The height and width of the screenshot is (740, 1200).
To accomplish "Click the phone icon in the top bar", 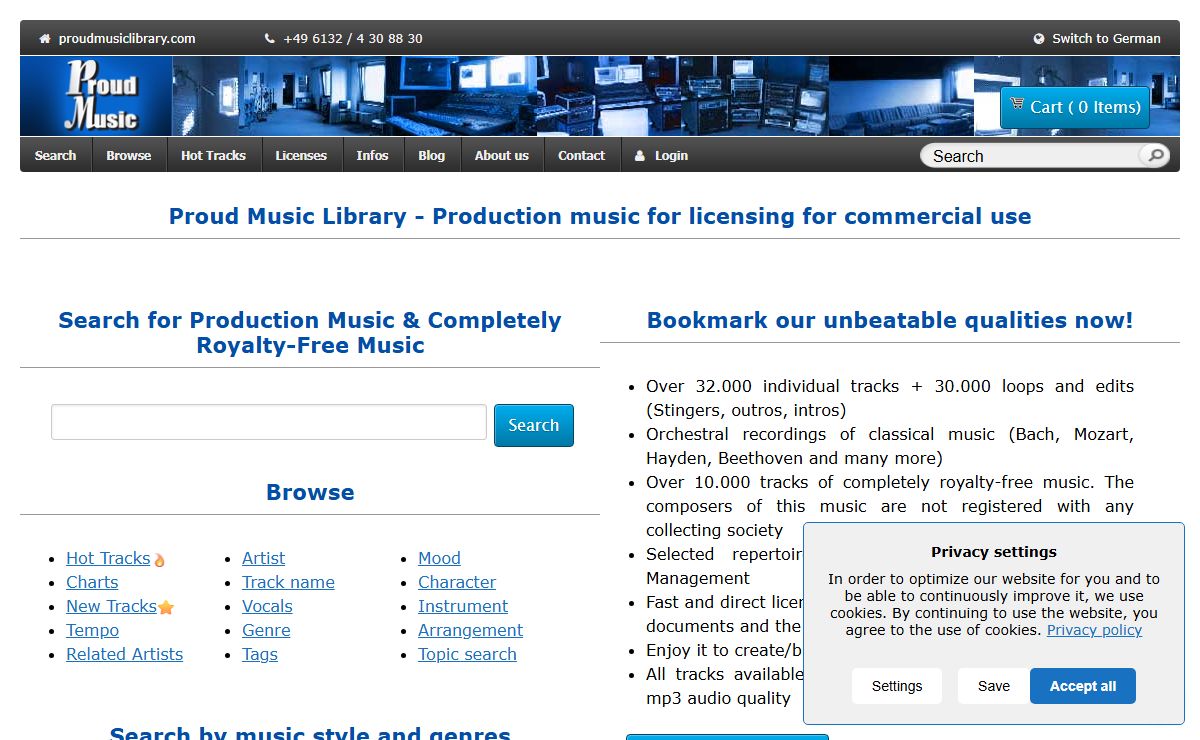I will click(x=270, y=39).
